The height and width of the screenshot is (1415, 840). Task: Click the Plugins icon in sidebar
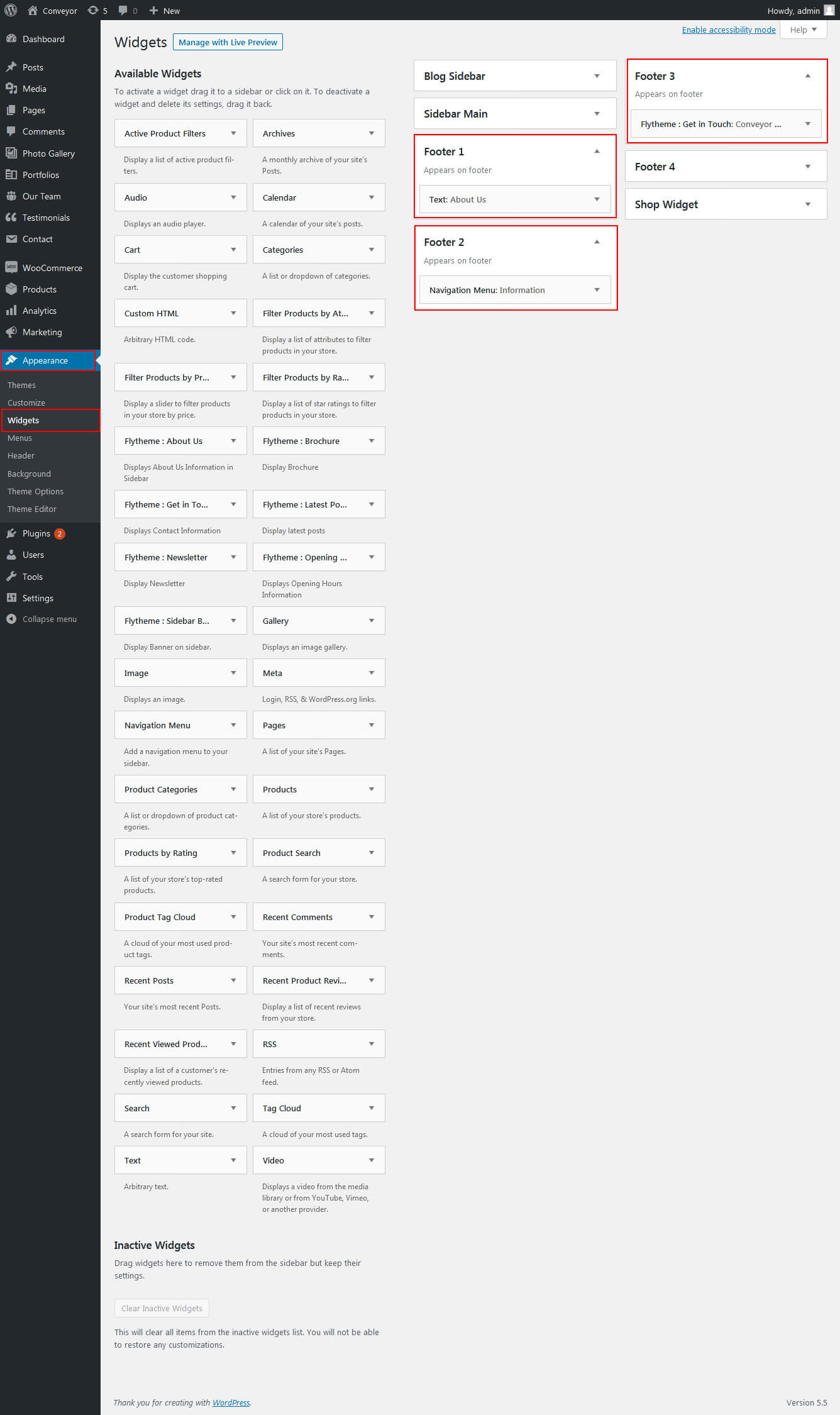11,533
